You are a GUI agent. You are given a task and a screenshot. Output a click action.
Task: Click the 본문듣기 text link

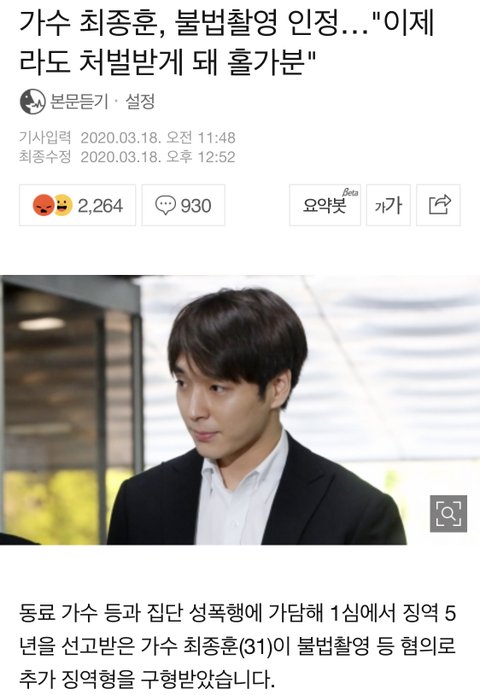pyautogui.click(x=79, y=102)
